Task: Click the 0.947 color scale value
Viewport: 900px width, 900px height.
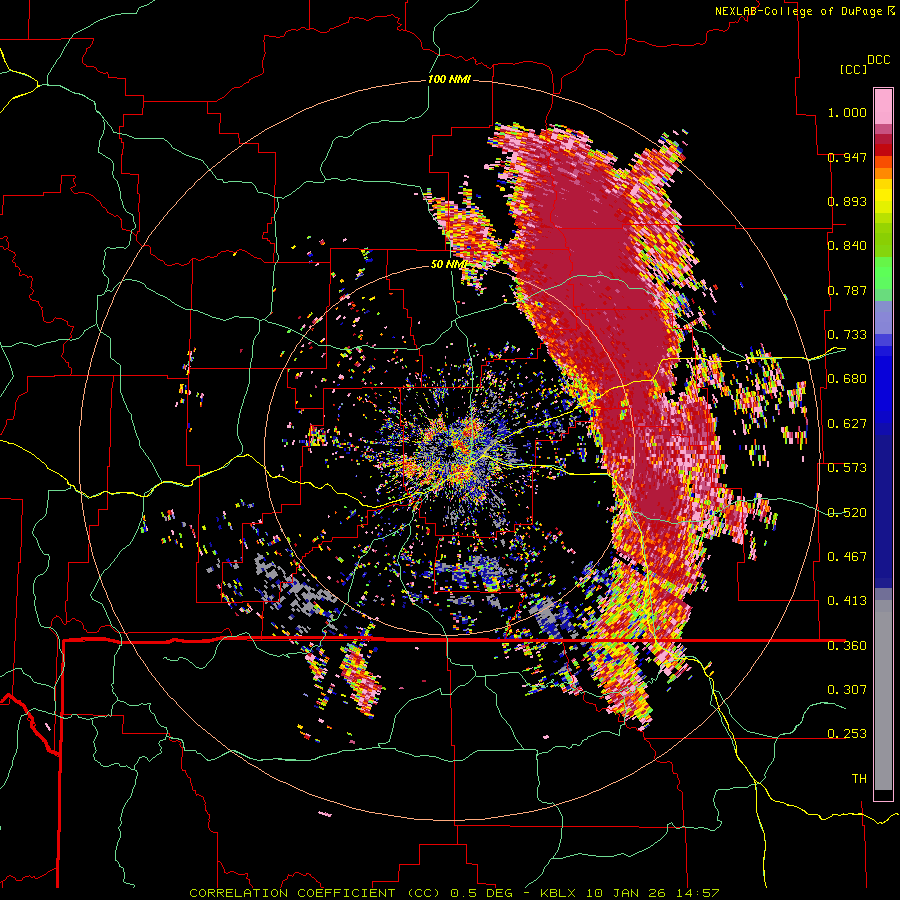Action: click(847, 157)
